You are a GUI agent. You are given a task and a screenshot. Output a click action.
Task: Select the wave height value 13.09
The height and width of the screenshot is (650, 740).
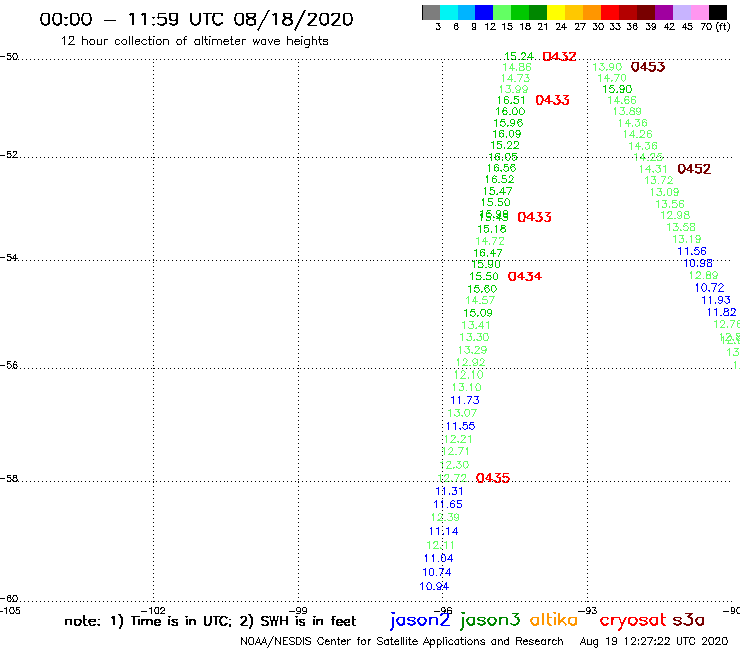[x=664, y=192]
